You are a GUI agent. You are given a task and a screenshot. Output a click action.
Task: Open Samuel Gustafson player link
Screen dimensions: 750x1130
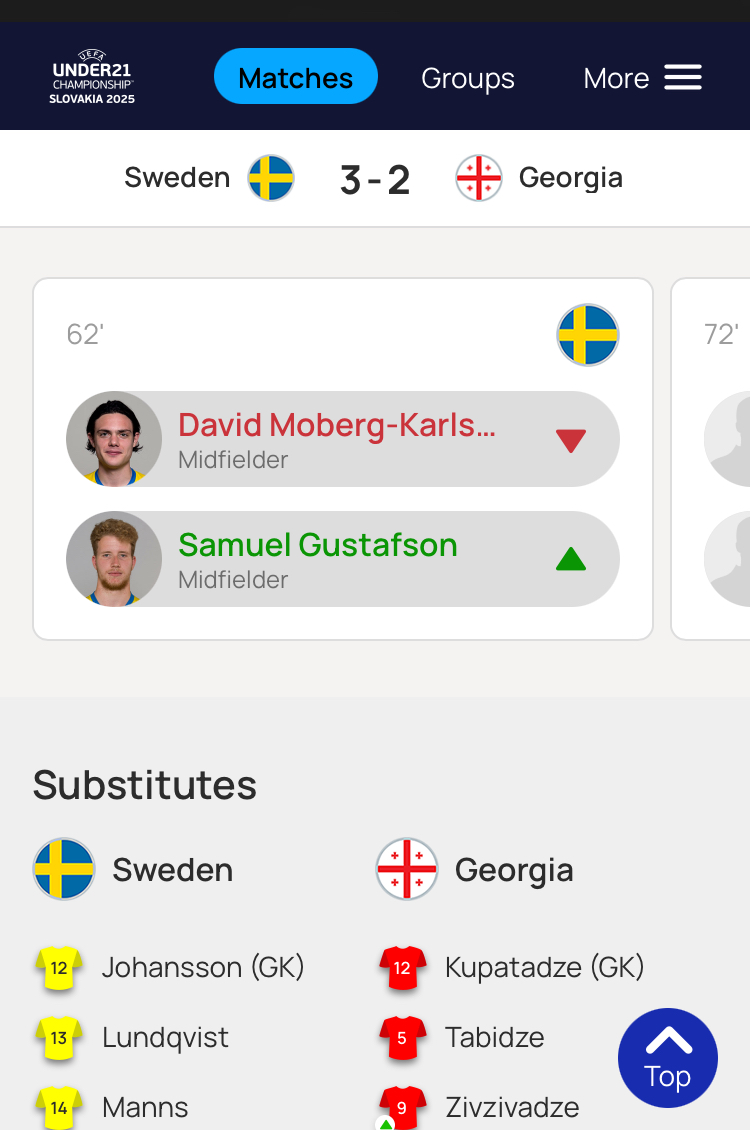tap(317, 545)
